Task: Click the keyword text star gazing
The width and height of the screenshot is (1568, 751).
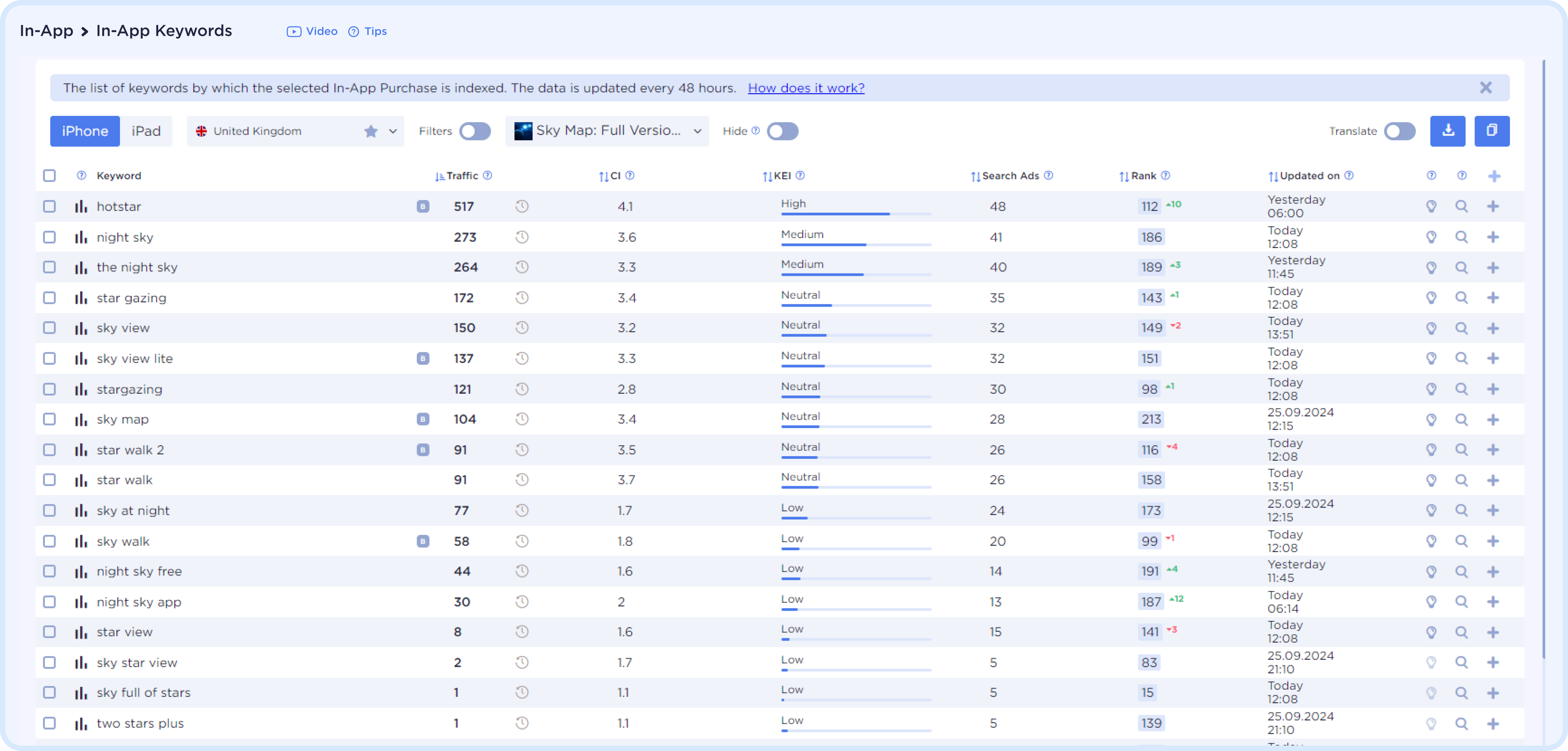Action: pos(131,298)
